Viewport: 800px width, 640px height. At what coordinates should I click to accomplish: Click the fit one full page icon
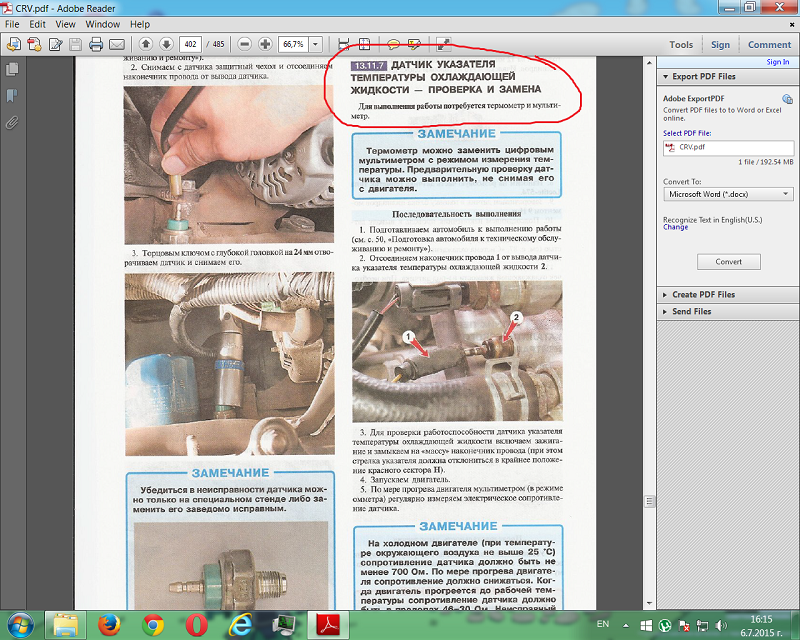pyautogui.click(x=364, y=44)
